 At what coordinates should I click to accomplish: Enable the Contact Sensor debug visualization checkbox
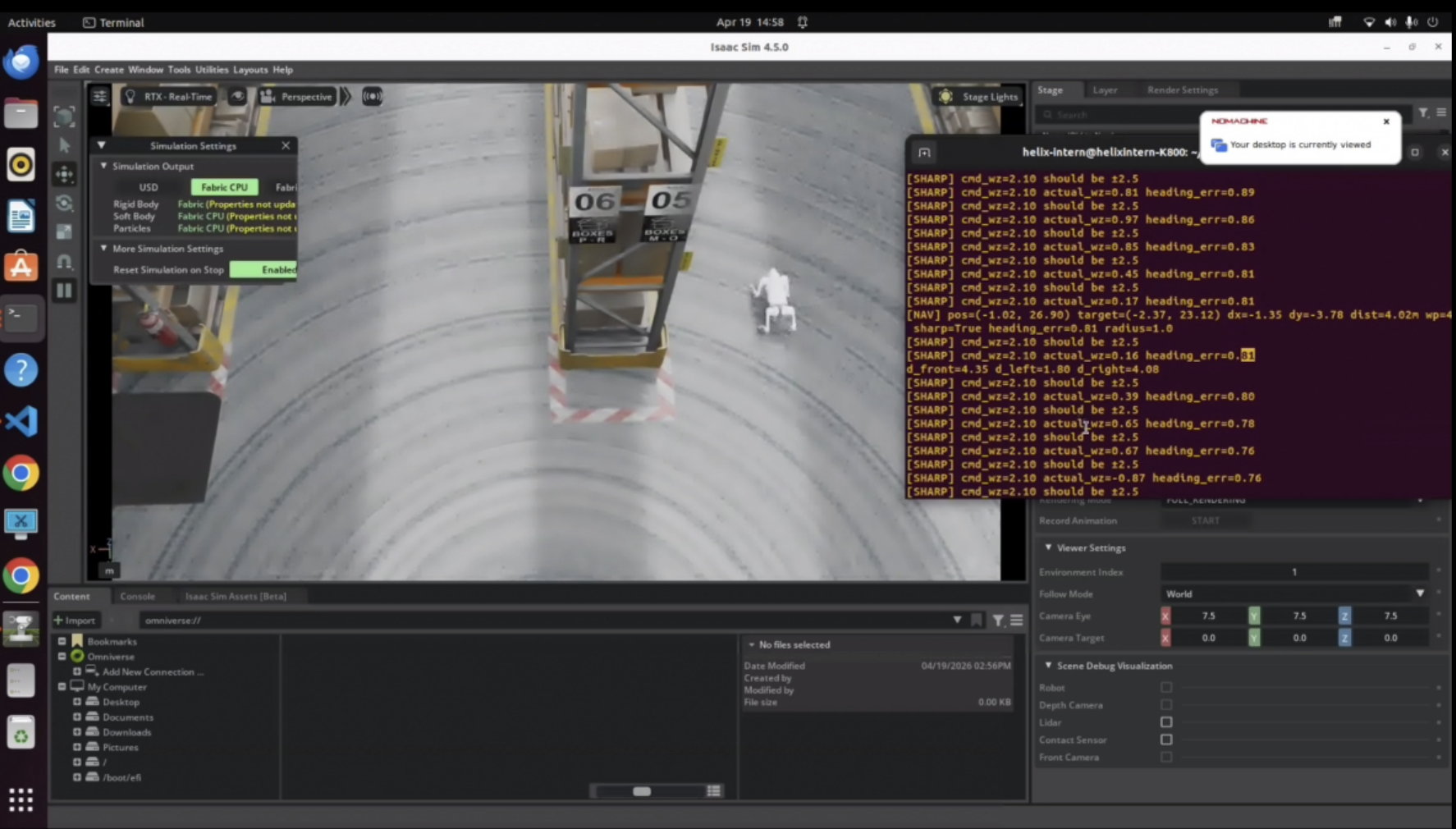pyautogui.click(x=1166, y=740)
